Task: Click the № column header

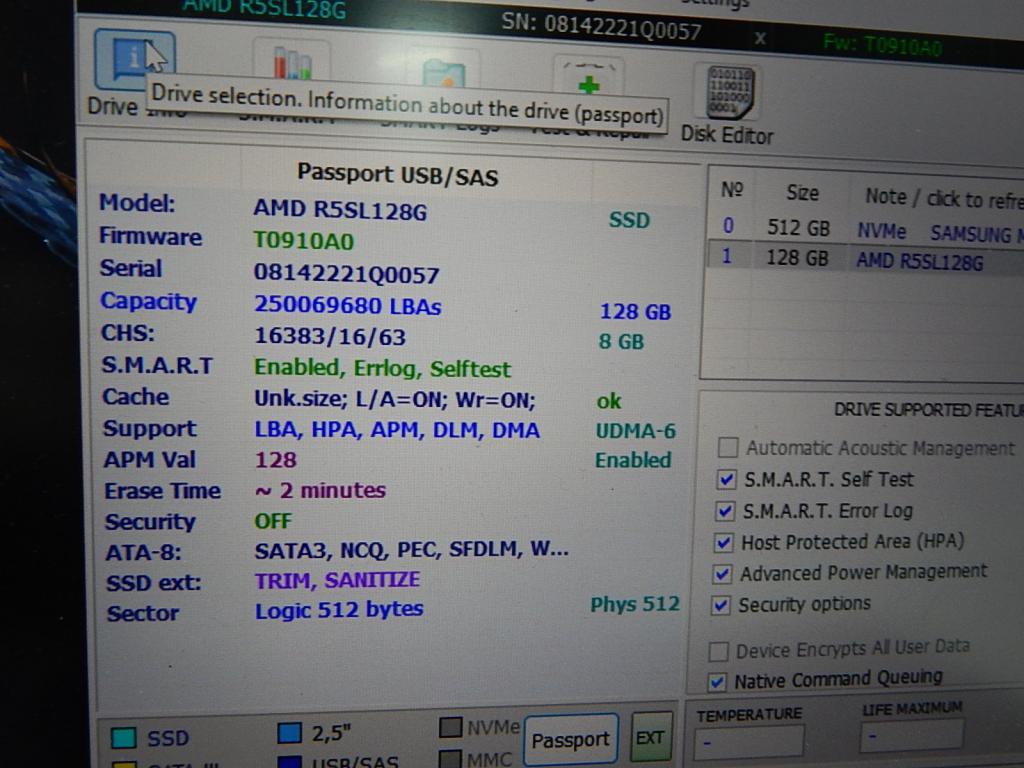Action: pos(732,190)
